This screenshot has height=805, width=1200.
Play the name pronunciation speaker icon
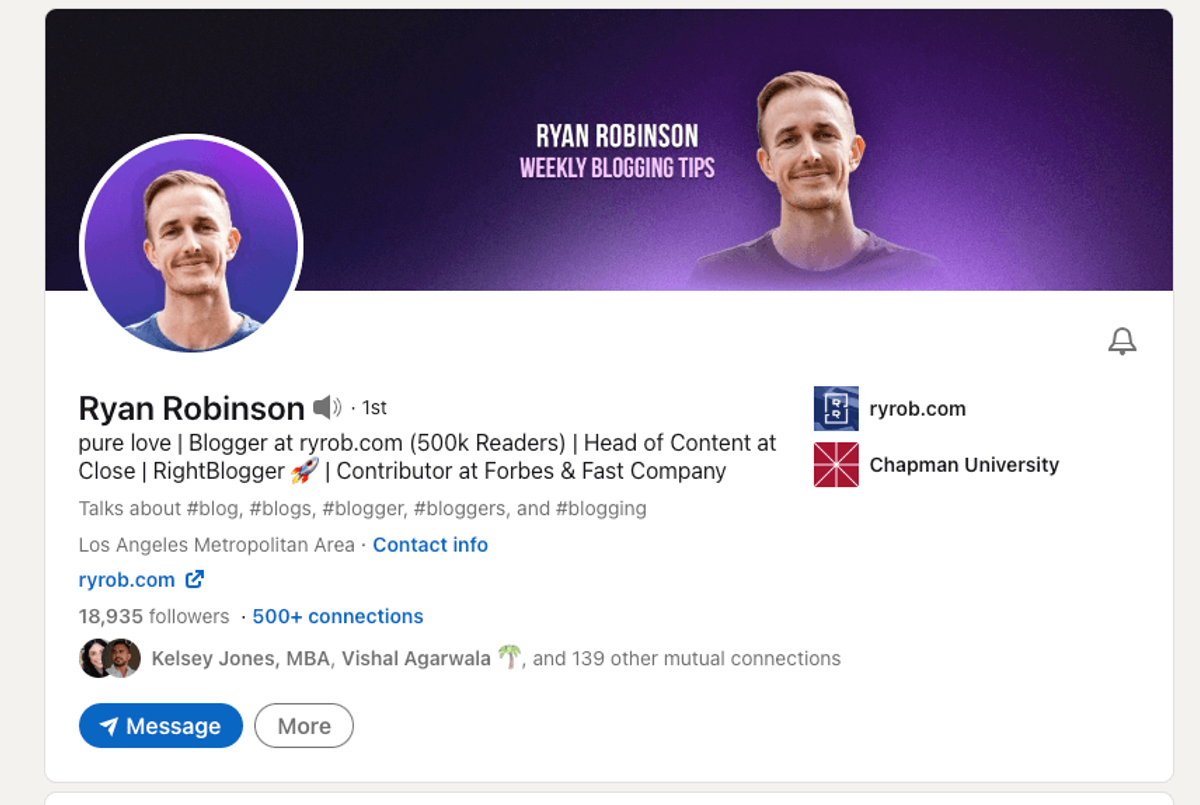[327, 407]
